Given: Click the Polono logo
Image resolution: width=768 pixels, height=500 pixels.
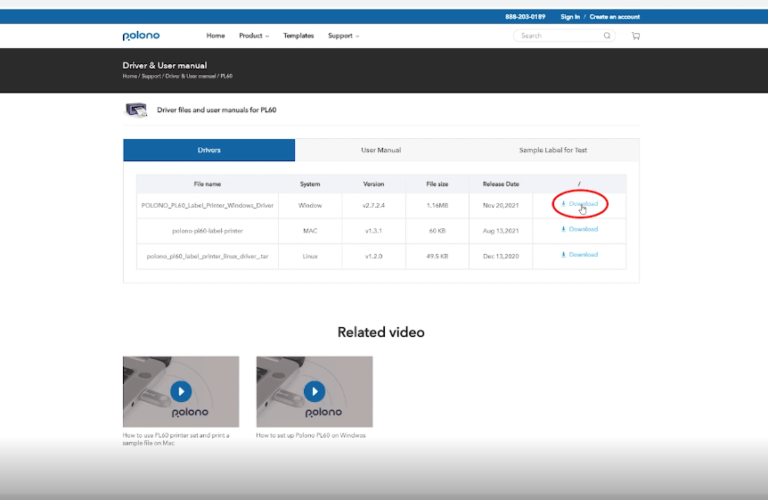Looking at the screenshot, I should 141,36.
